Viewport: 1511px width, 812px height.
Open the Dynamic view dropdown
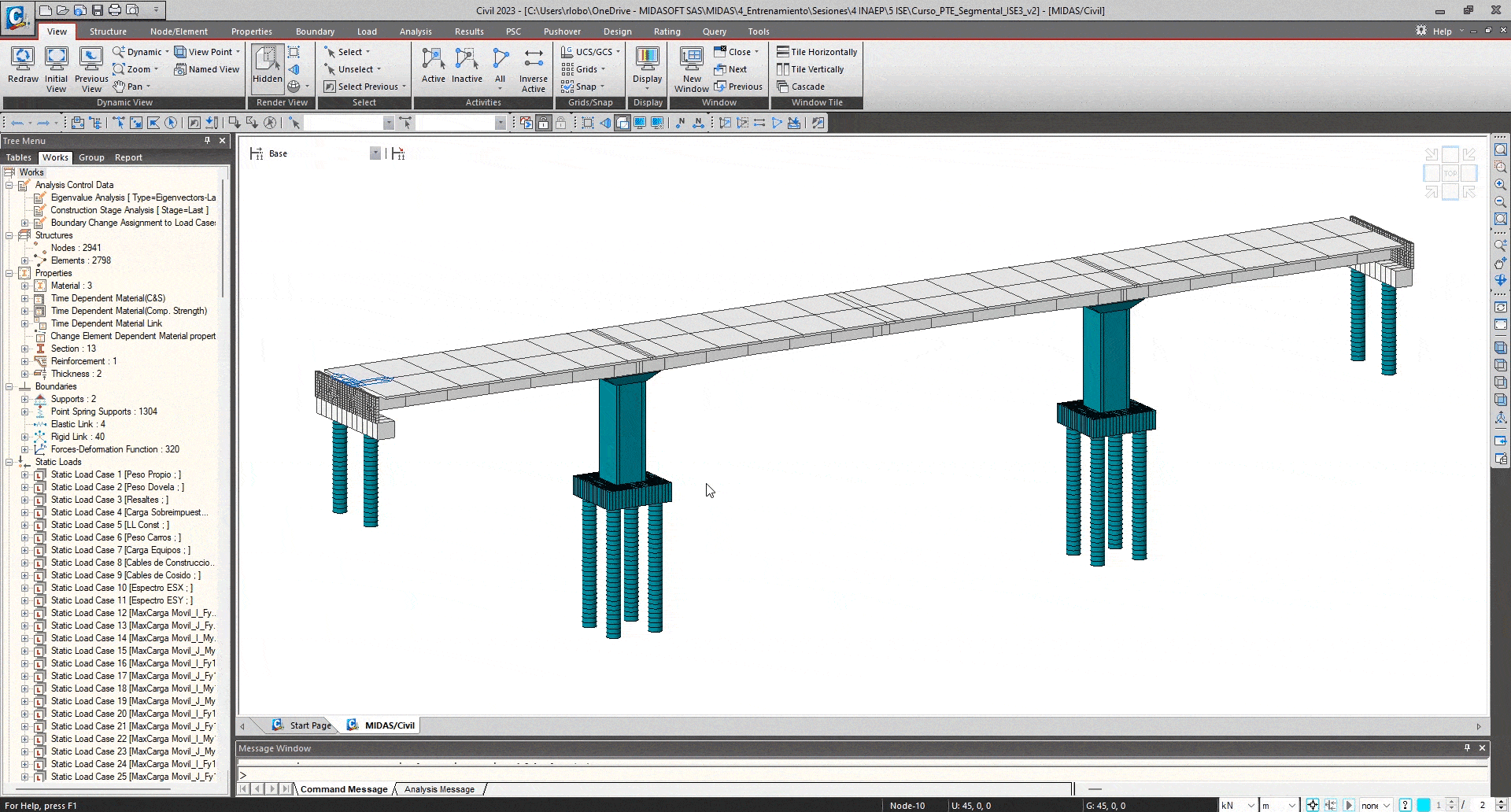click(141, 52)
